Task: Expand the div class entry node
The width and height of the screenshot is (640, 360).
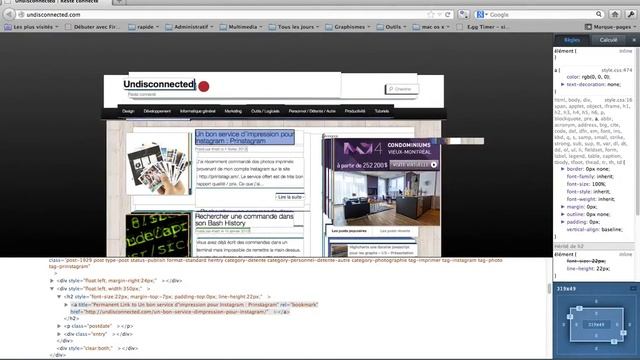Action: [x=59, y=334]
